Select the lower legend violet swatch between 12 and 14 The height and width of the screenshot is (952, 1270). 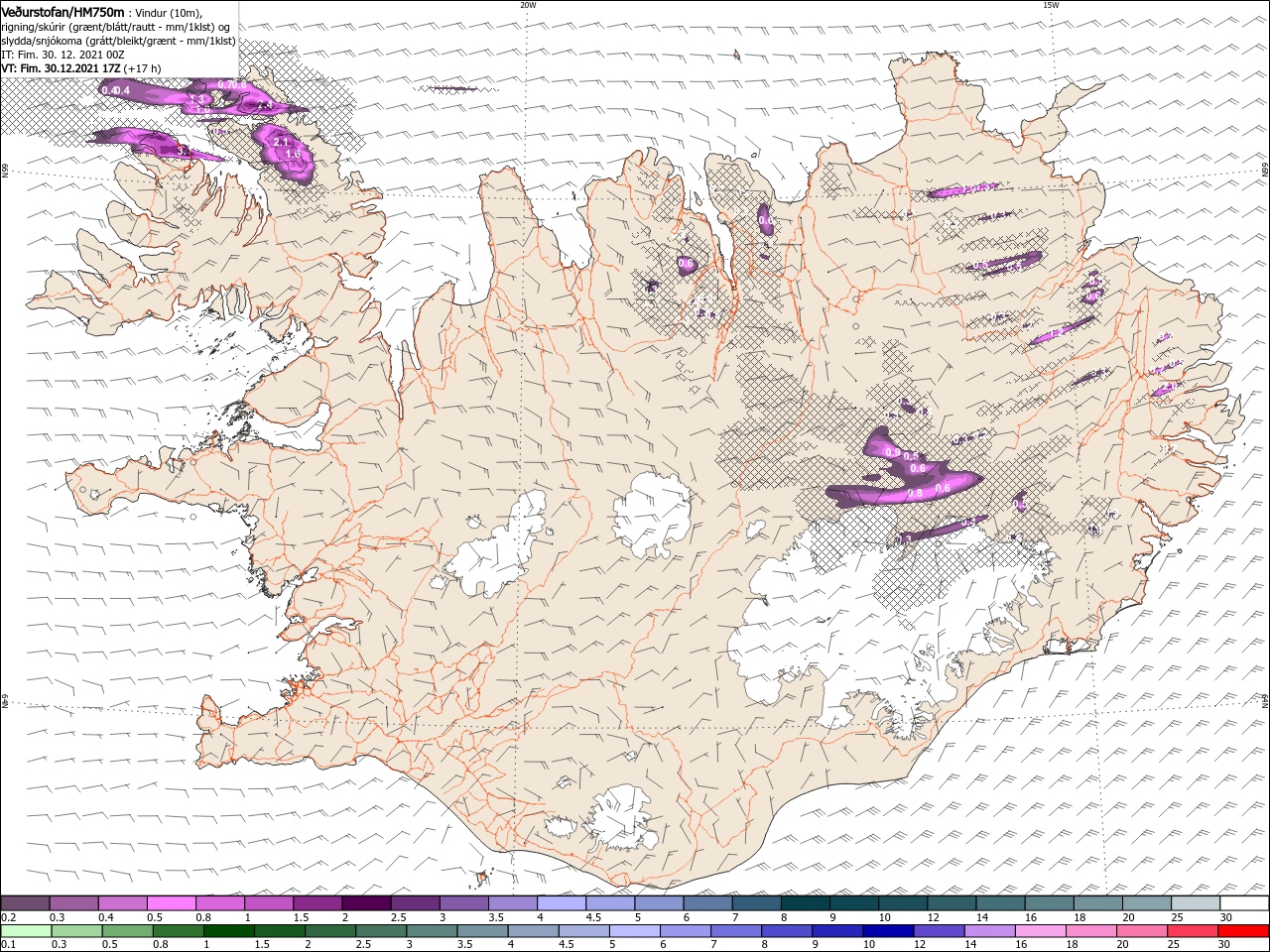(940, 931)
